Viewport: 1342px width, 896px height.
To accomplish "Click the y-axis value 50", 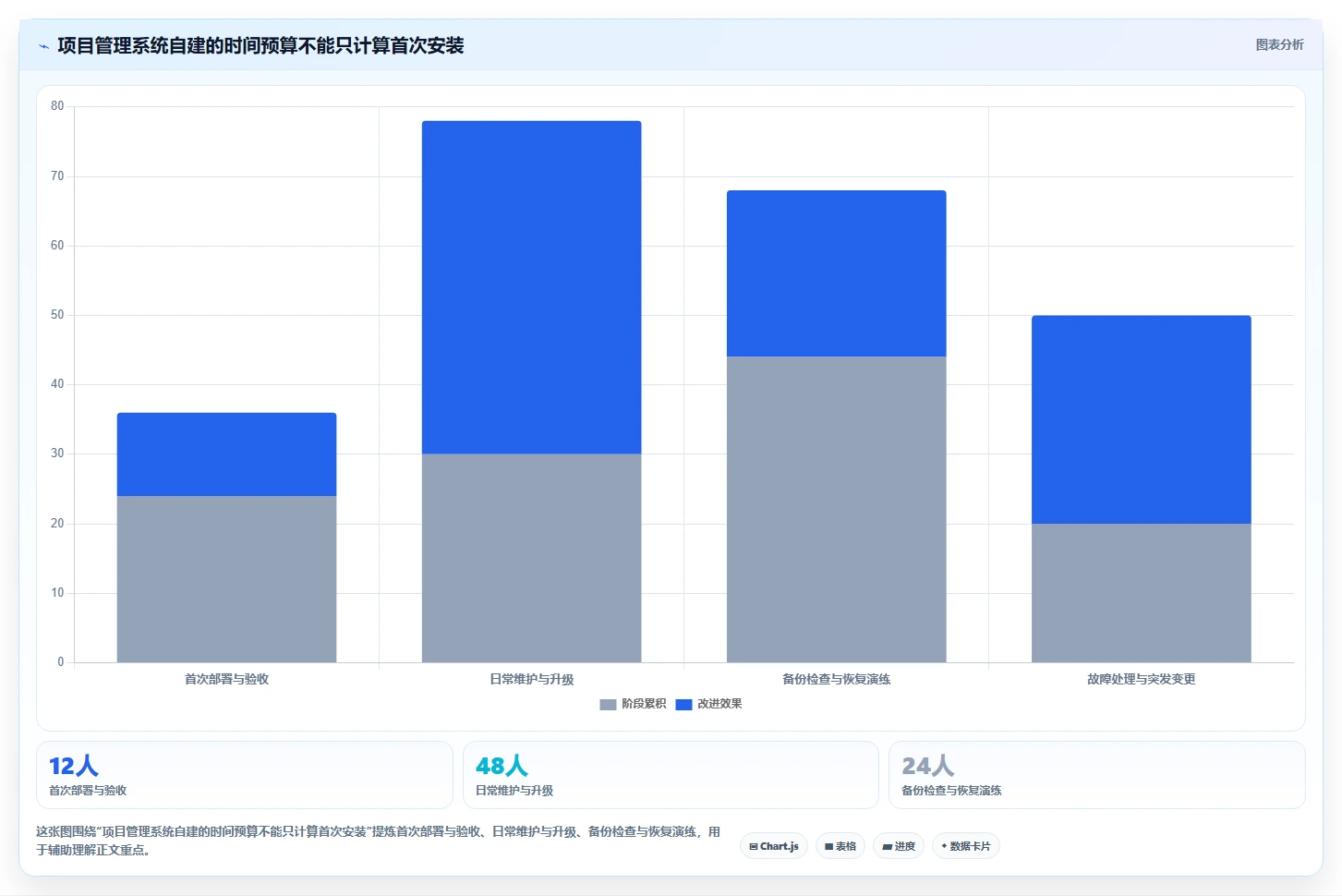I will [x=57, y=315].
